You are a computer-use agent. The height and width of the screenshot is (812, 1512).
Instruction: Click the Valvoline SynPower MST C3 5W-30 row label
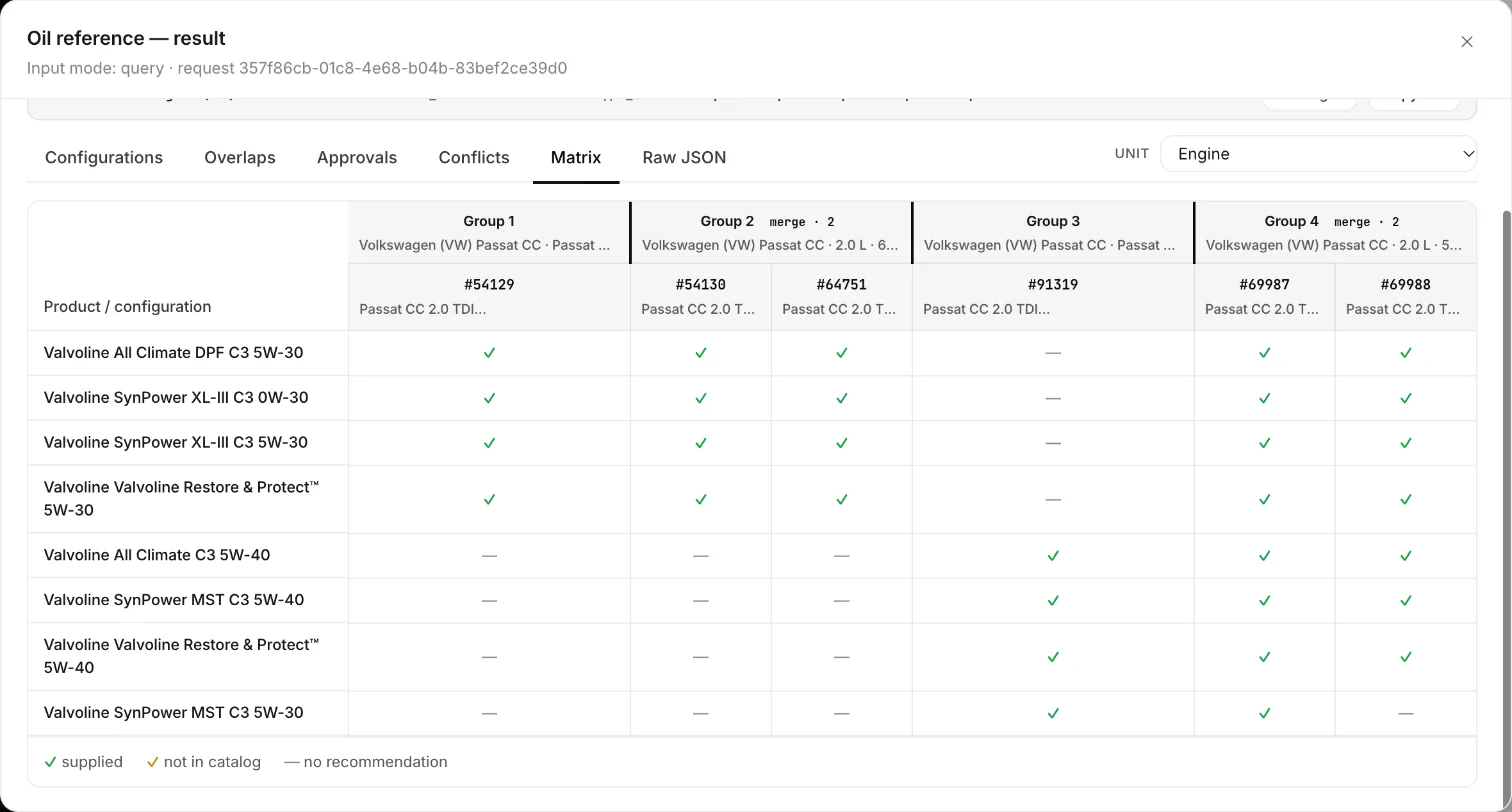tap(174, 713)
